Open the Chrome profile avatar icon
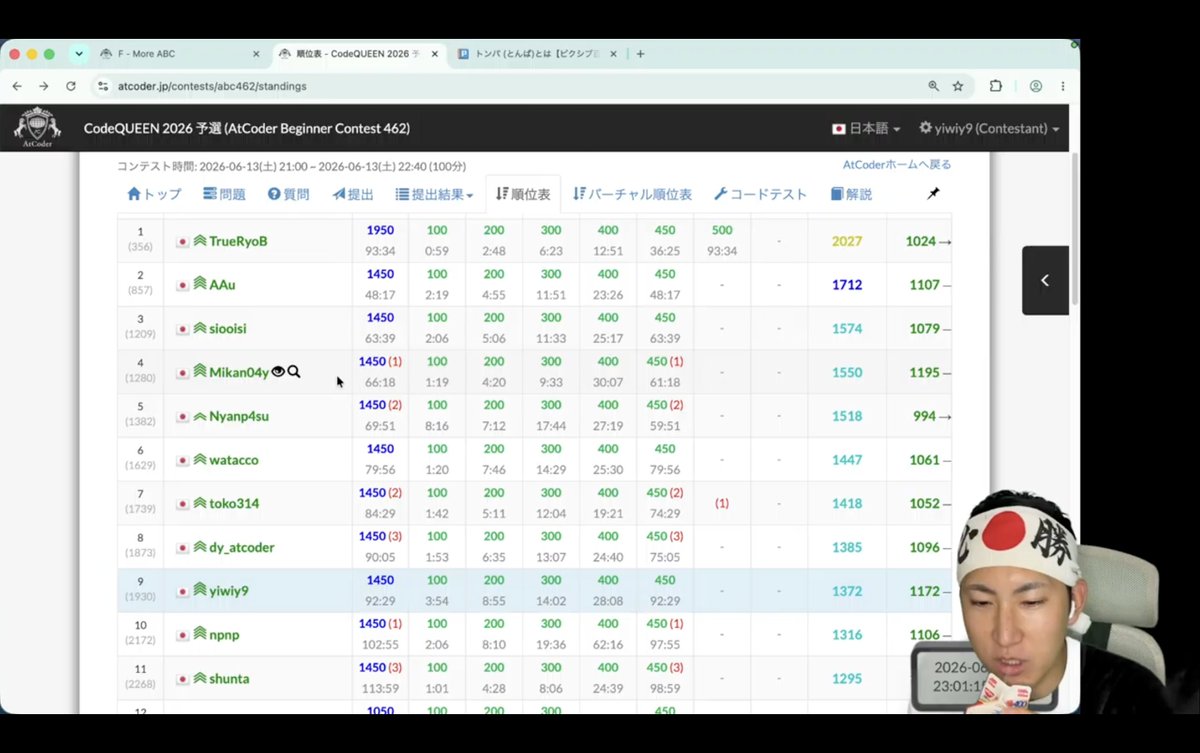Image resolution: width=1200 pixels, height=753 pixels. click(1036, 86)
